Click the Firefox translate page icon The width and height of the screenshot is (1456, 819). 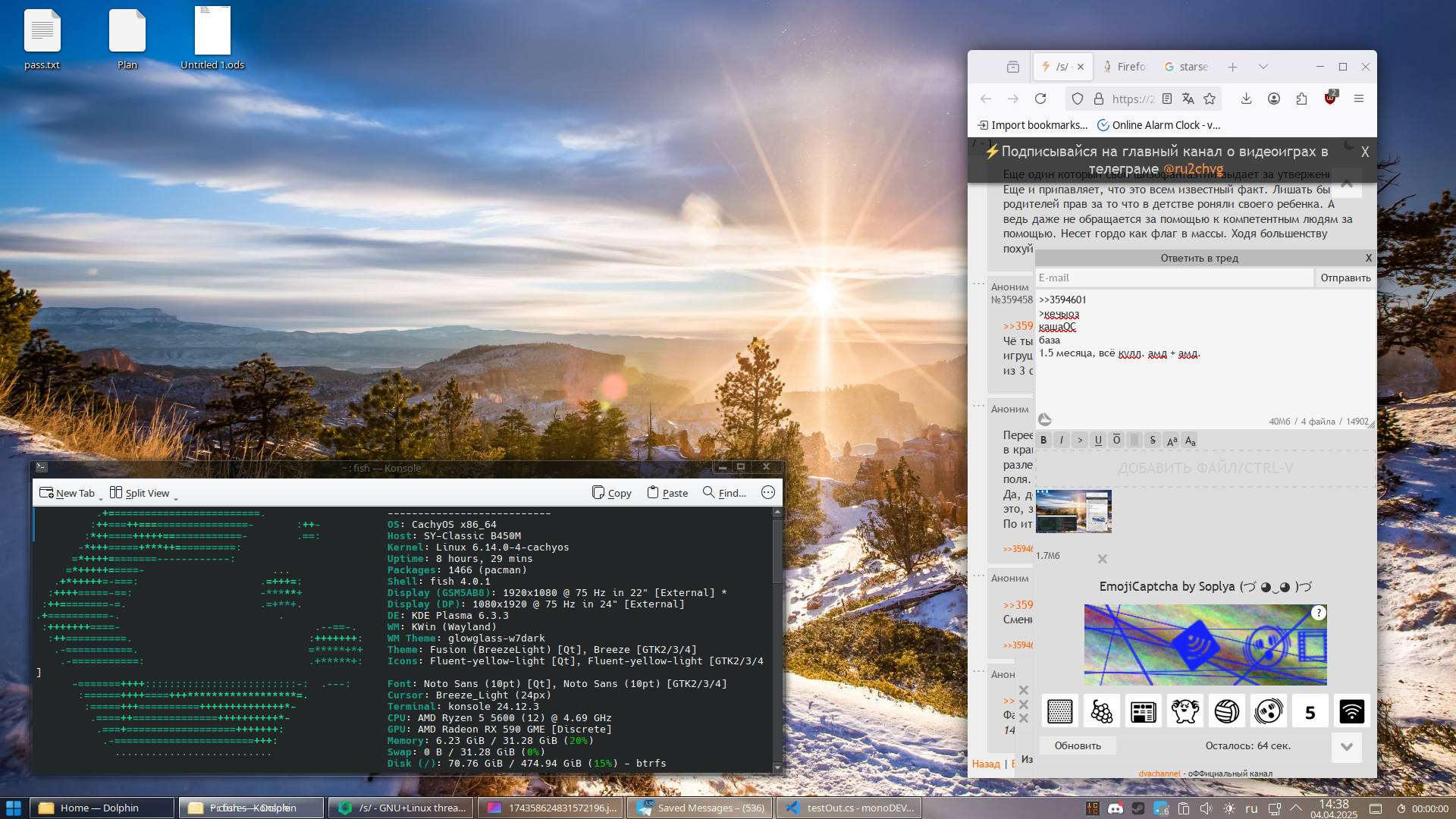point(1188,99)
